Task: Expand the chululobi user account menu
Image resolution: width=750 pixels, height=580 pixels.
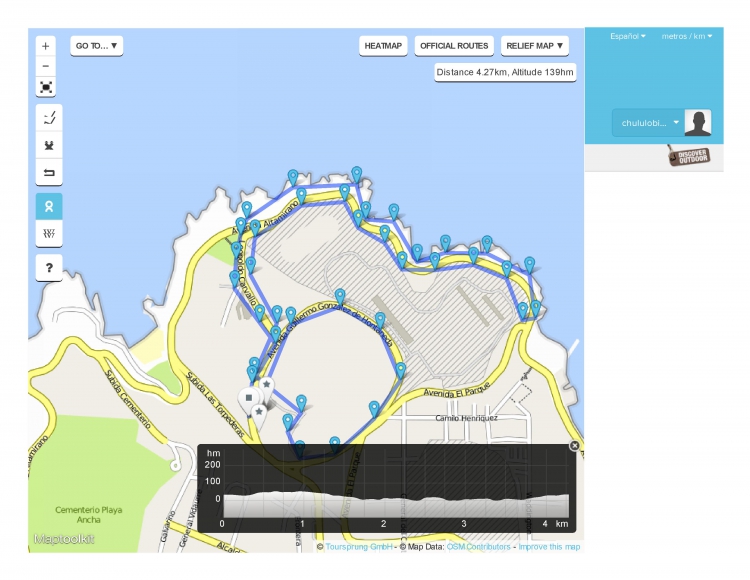Action: (x=650, y=123)
